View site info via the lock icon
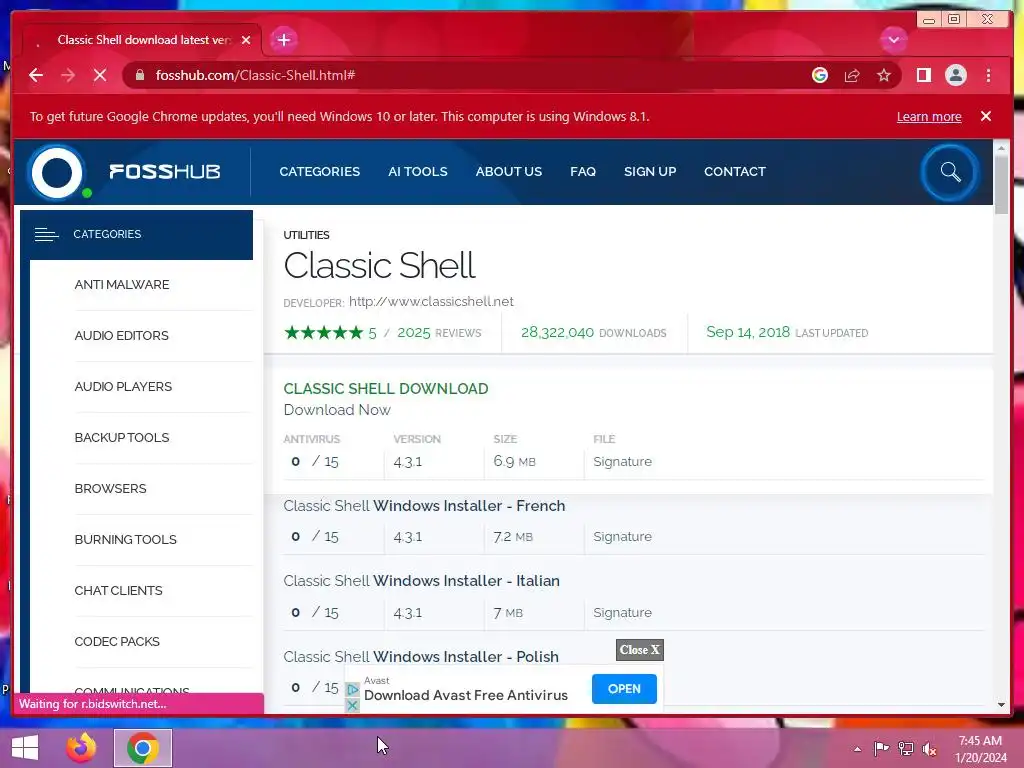The width and height of the screenshot is (1024, 768). 139,75
